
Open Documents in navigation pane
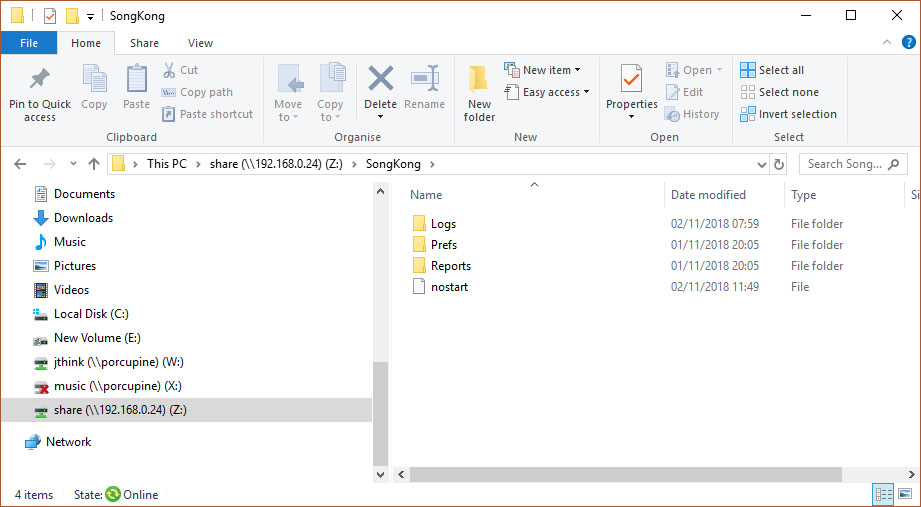[74, 194]
